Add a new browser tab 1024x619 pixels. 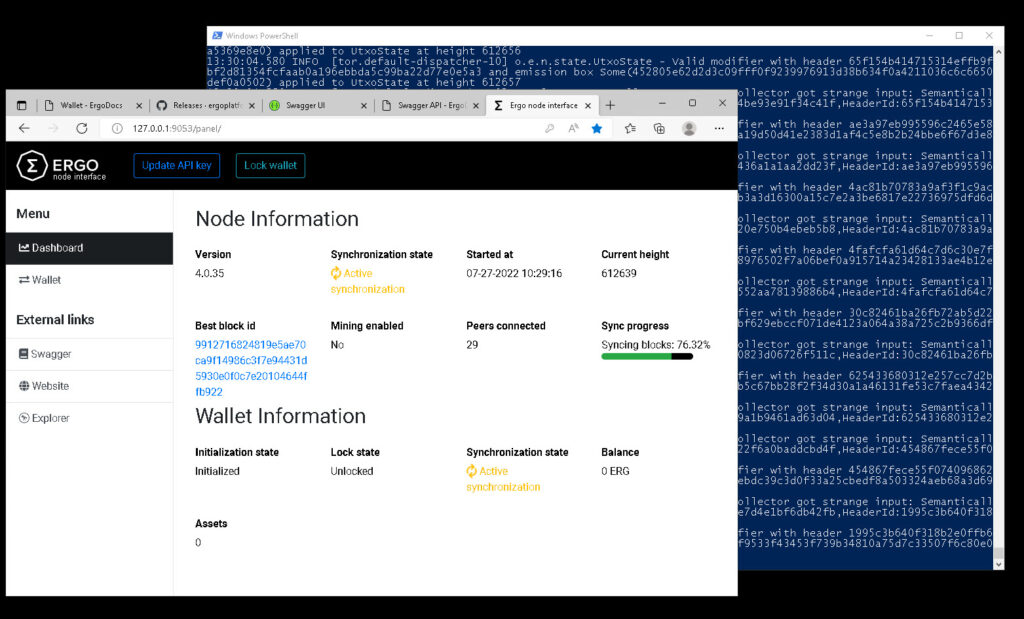pyautogui.click(x=610, y=105)
